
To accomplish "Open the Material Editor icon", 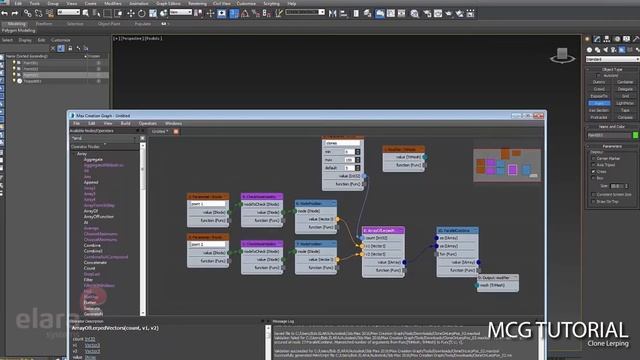I will (415, 13).
